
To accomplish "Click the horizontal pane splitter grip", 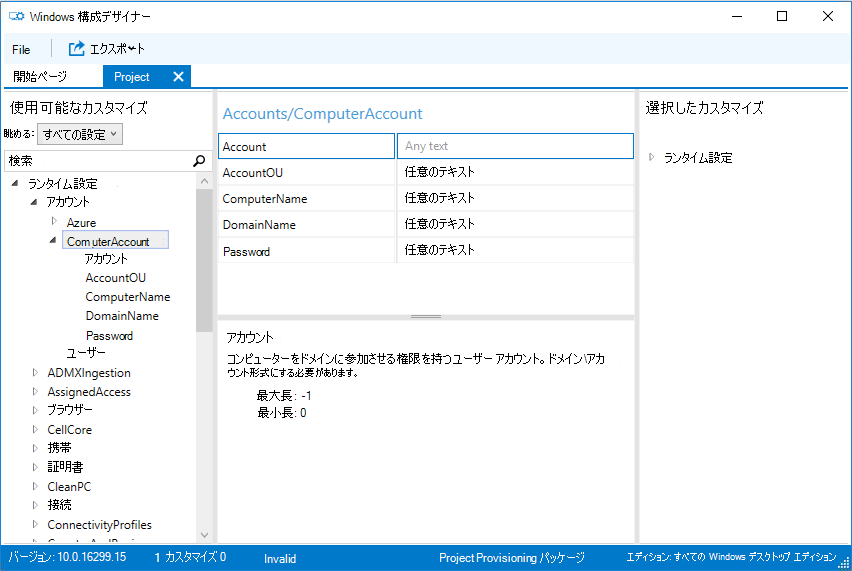I will tap(426, 316).
